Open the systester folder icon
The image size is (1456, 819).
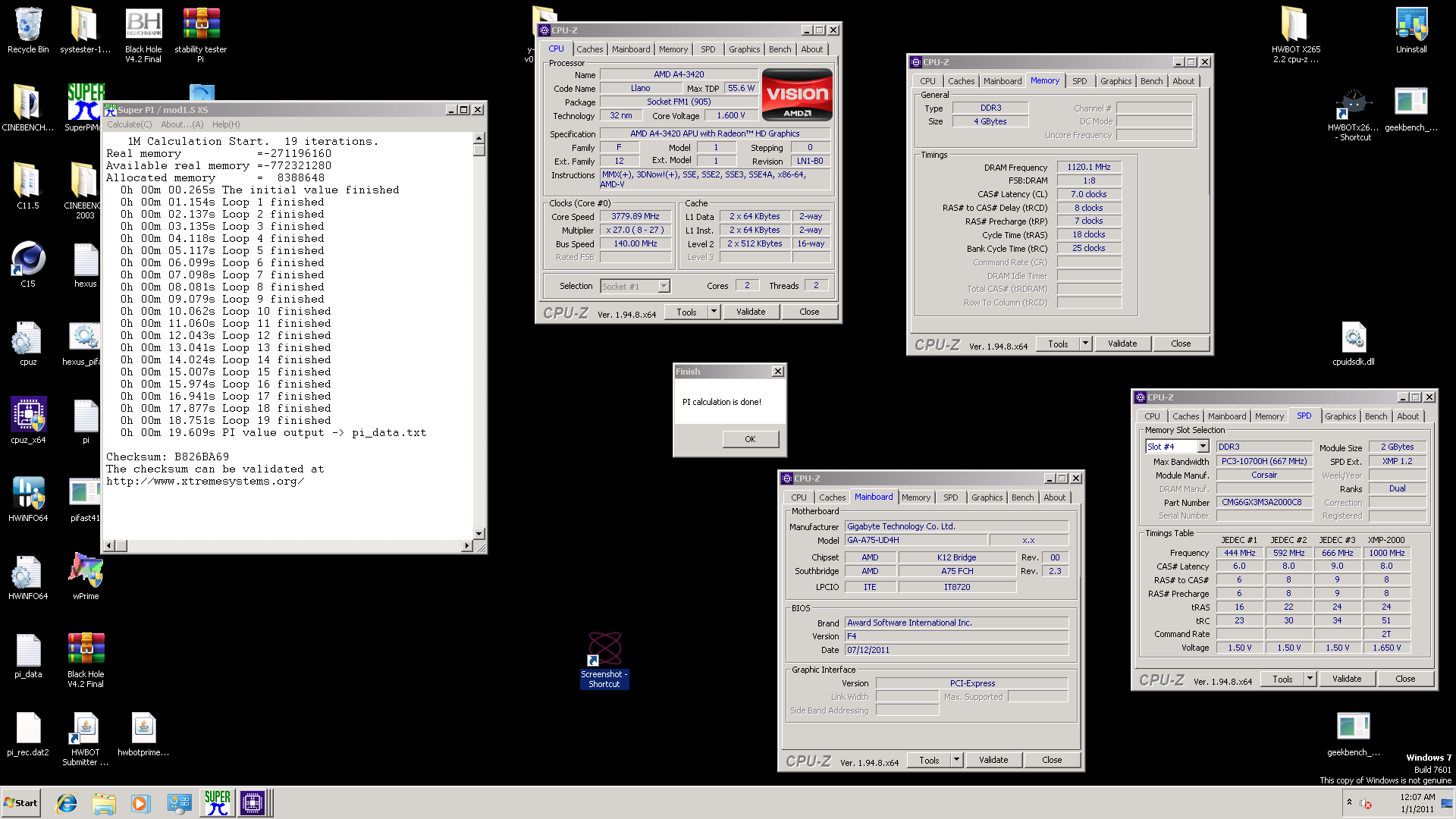point(85,30)
